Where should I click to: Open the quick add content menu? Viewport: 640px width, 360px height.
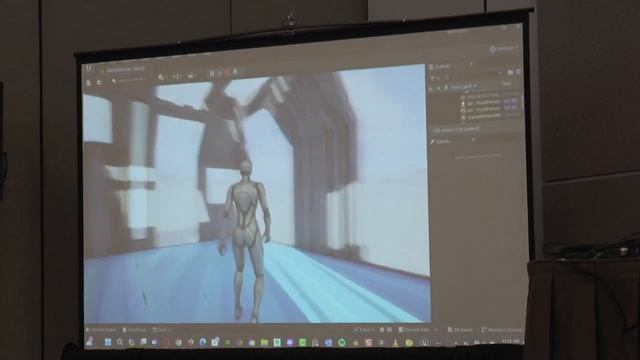(163, 77)
